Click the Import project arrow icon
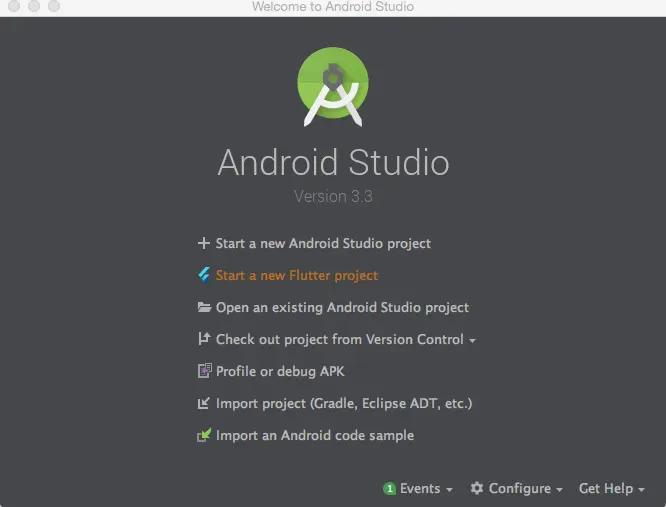 (x=203, y=403)
